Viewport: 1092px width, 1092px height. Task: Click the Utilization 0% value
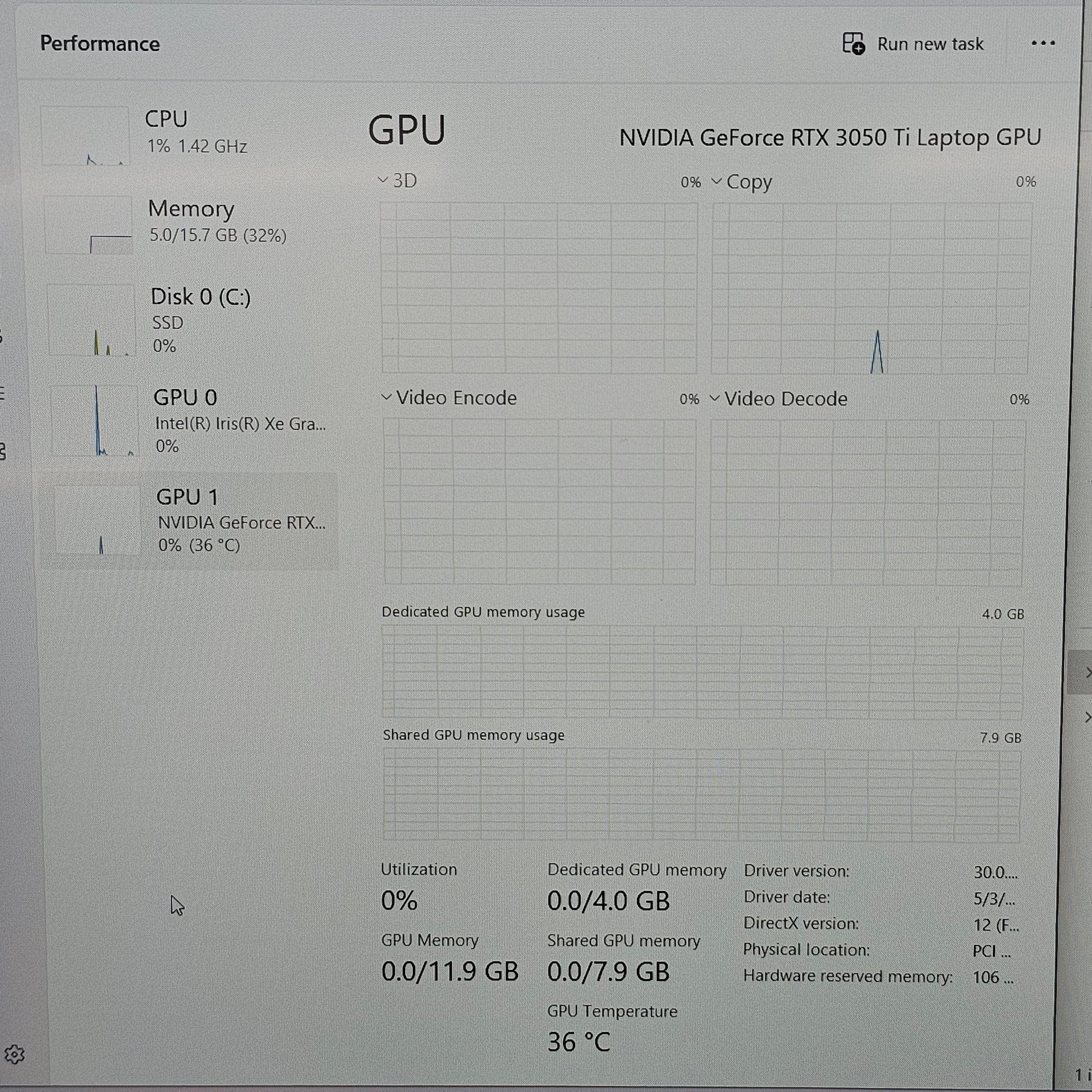399,901
